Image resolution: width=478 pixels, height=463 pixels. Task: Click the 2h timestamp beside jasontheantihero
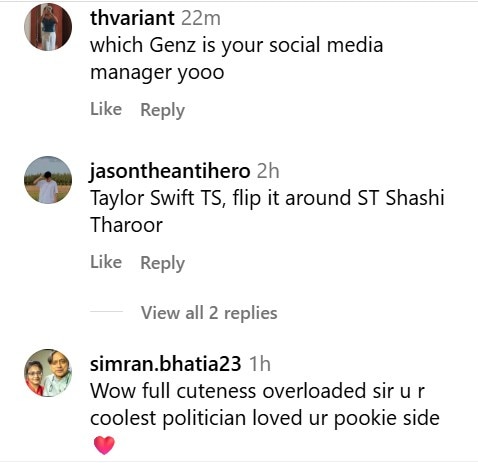[268, 171]
